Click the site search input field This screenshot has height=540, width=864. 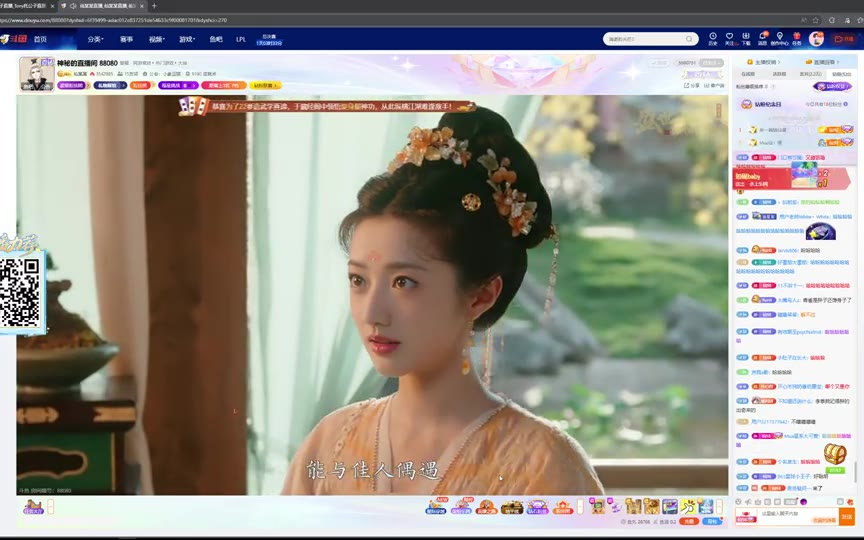click(641, 39)
